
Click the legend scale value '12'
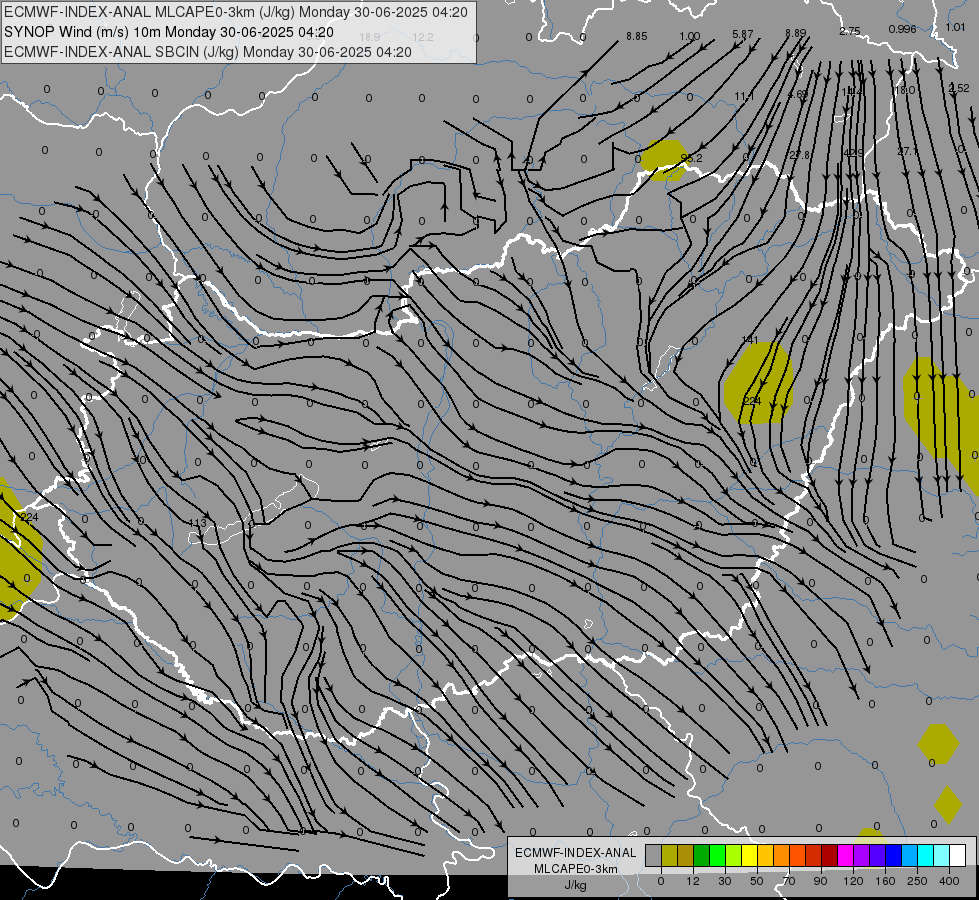693,881
